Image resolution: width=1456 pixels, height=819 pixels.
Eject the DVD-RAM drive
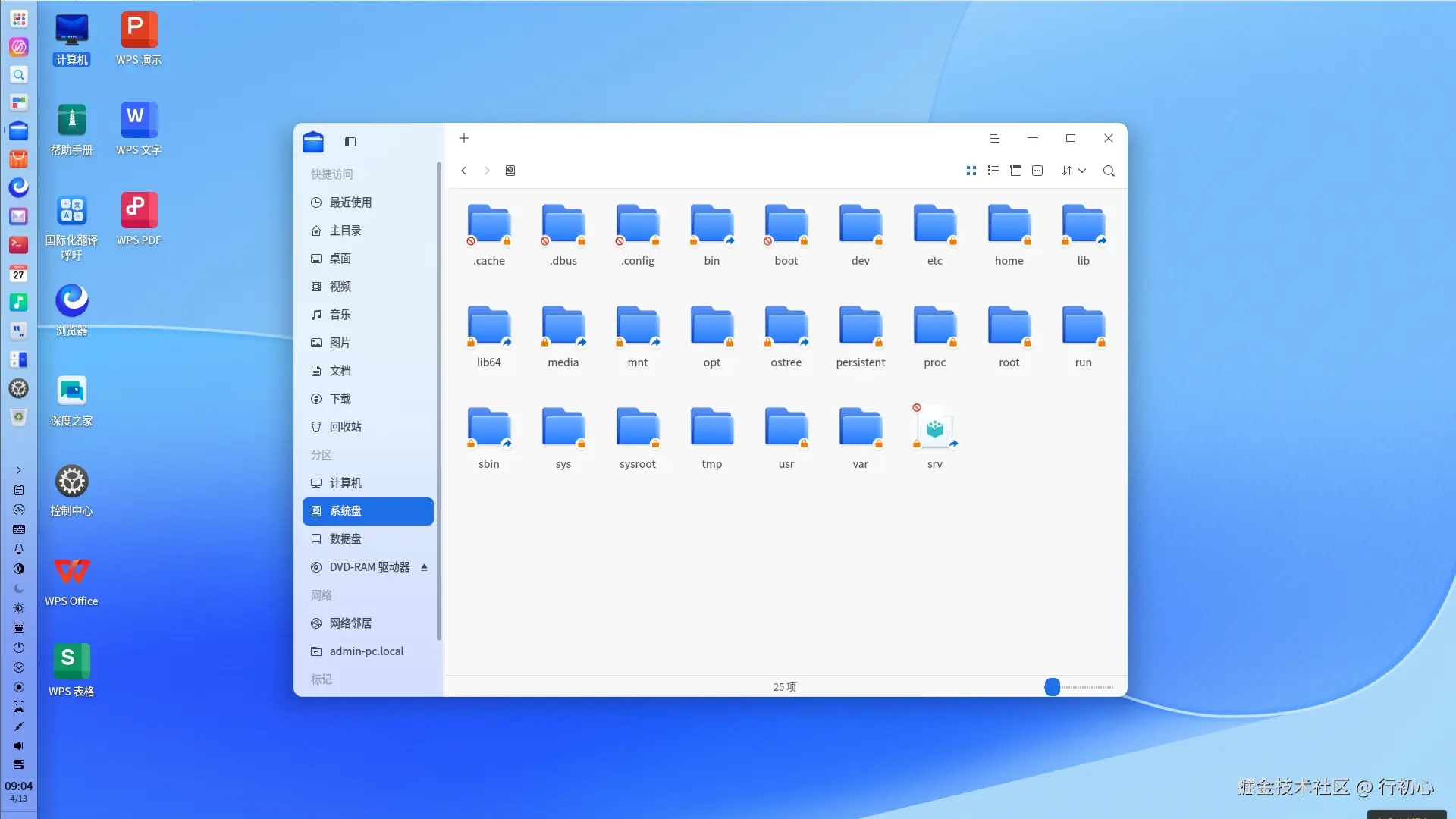pos(424,567)
